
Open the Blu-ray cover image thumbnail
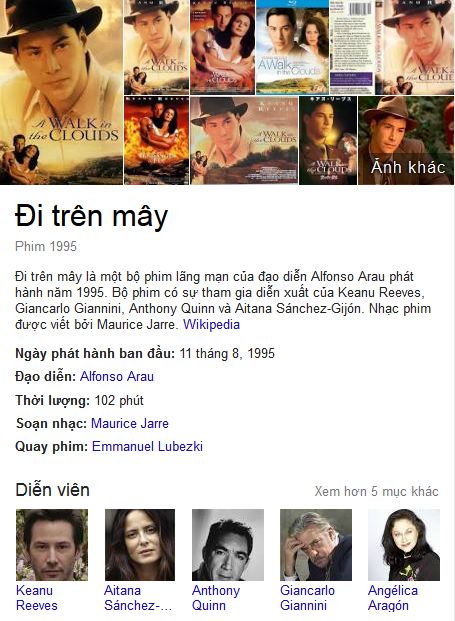click(x=292, y=47)
